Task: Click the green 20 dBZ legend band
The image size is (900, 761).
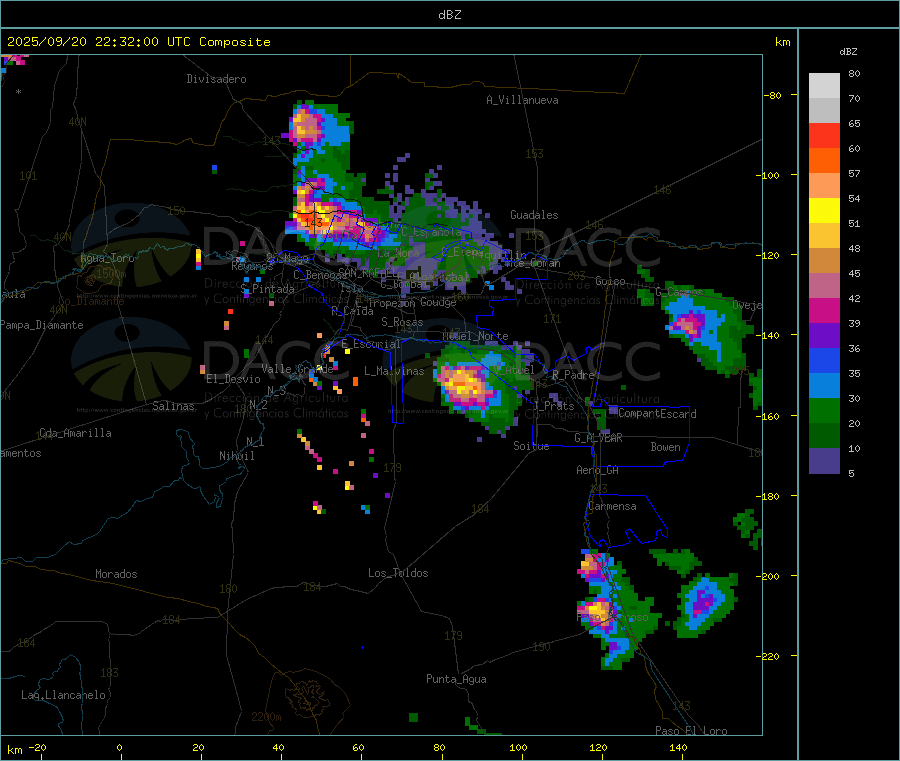Action: point(824,436)
